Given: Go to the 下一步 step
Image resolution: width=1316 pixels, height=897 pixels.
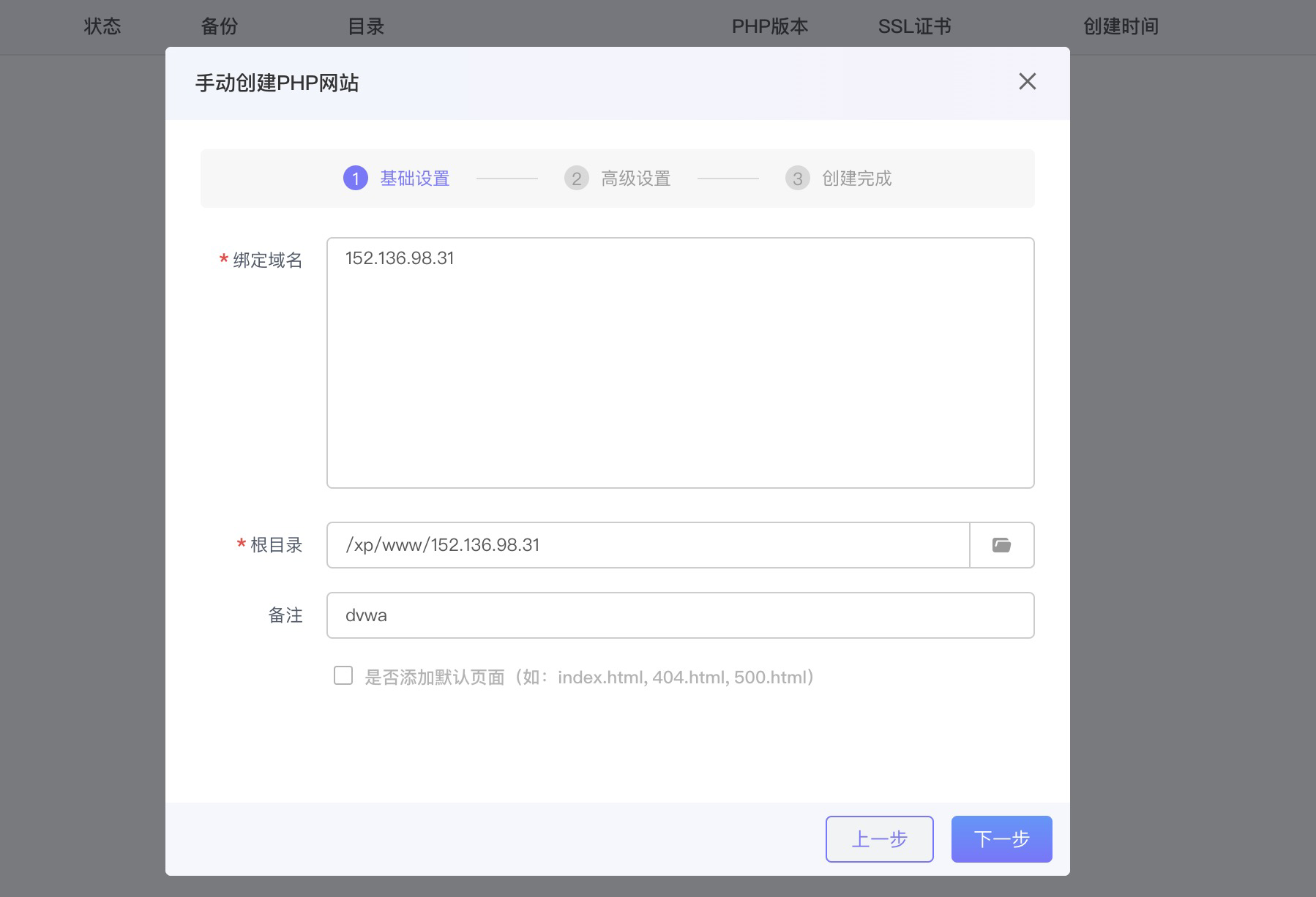Looking at the screenshot, I should 1002,839.
